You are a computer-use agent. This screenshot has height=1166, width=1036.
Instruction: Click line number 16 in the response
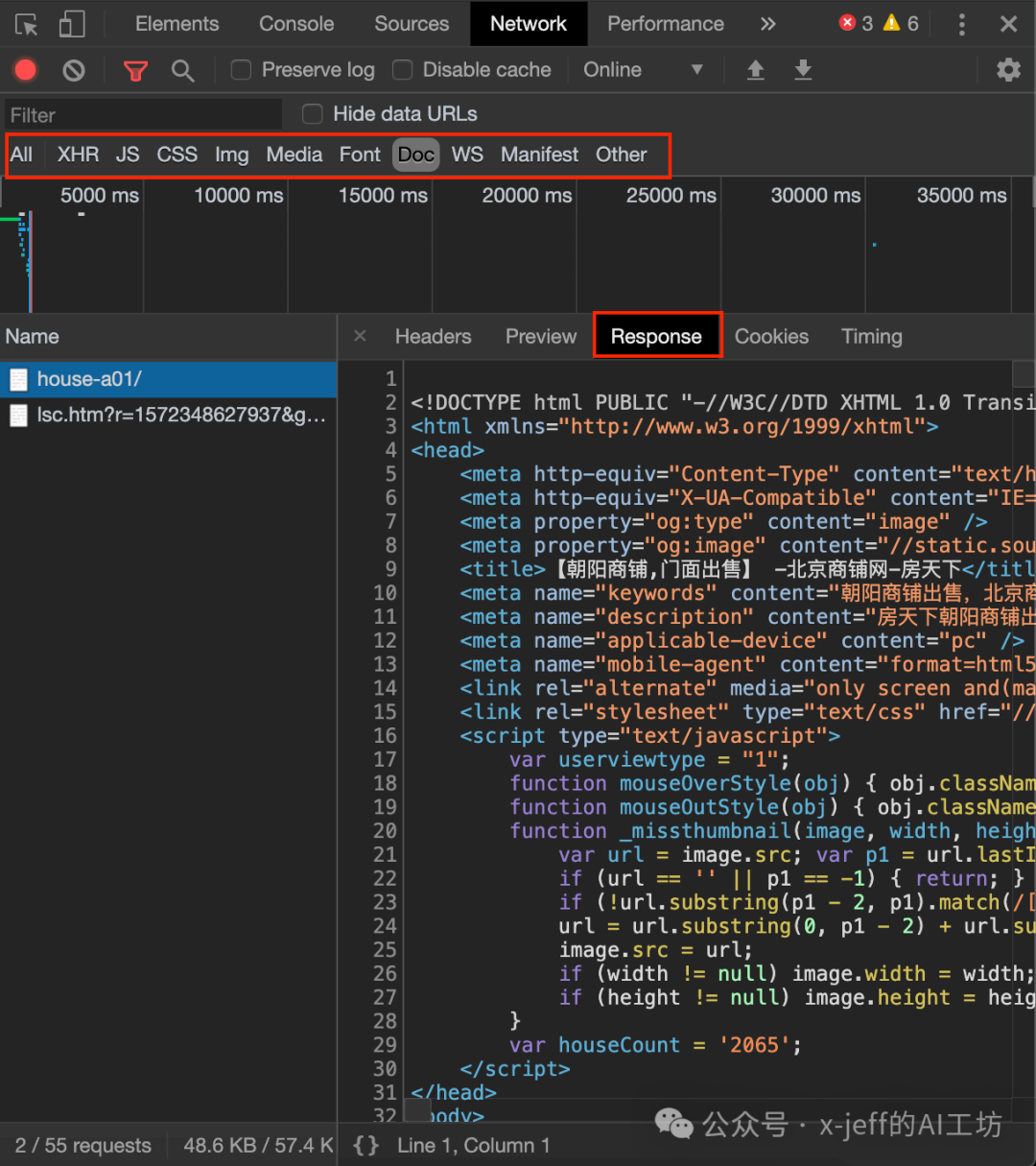coord(385,736)
